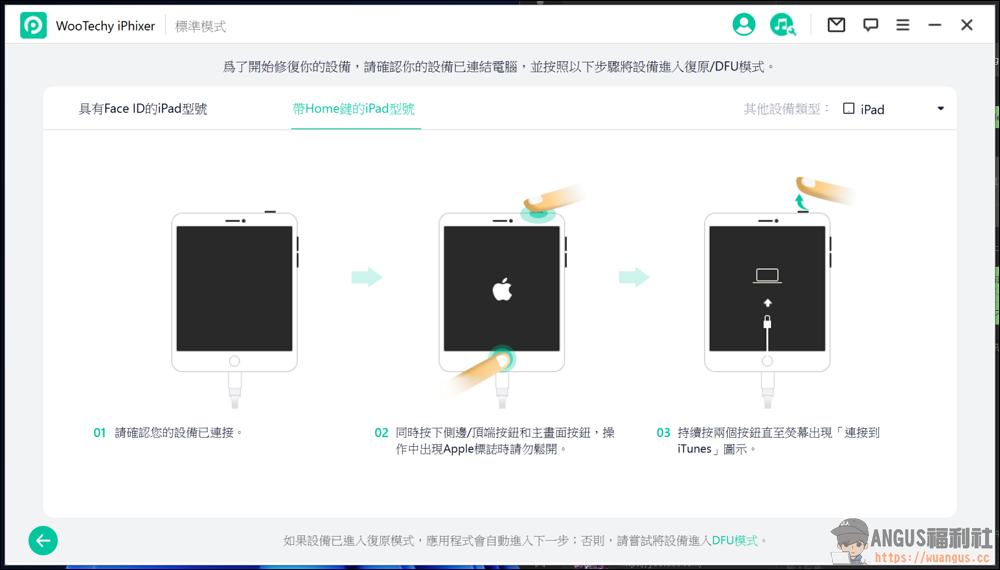Open the music search tool icon
Viewport: 1000px width, 570px height.
[783, 25]
